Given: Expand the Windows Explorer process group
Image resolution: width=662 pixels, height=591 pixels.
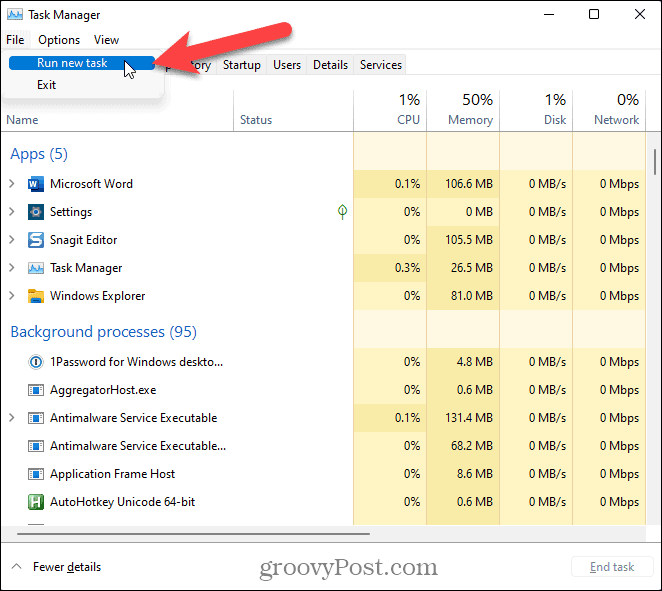Looking at the screenshot, I should (x=12, y=296).
